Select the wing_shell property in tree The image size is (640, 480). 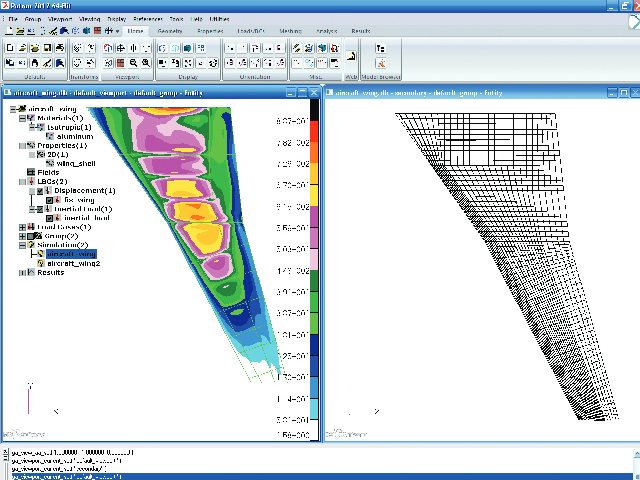point(76,164)
